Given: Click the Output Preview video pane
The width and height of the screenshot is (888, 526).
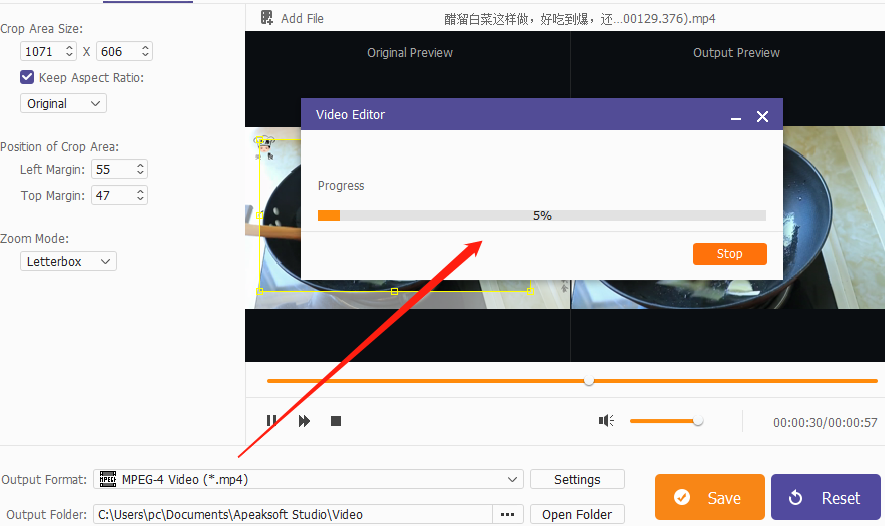Looking at the screenshot, I should [727, 196].
